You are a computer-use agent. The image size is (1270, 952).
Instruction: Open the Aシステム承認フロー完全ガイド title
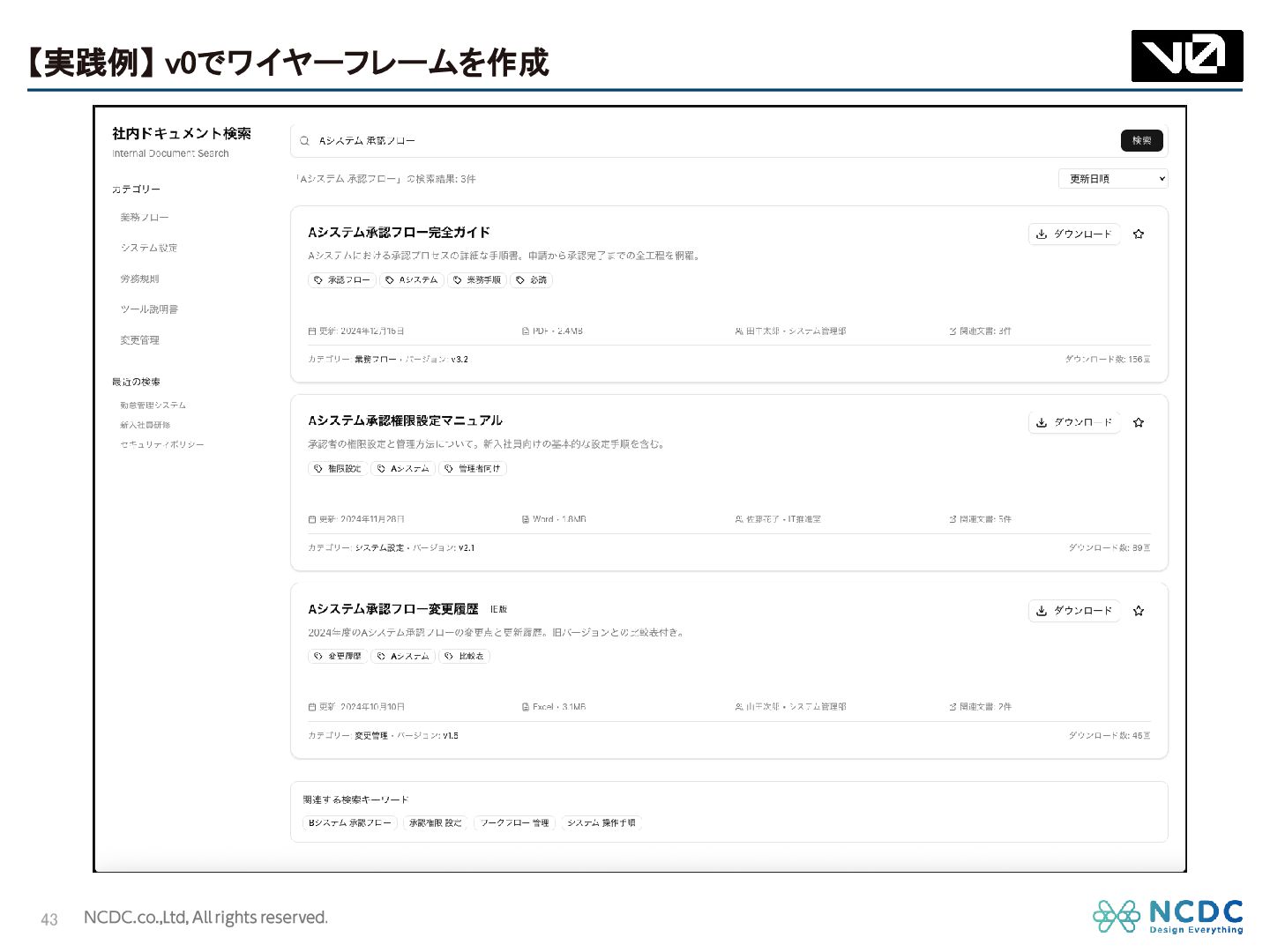pos(399,233)
